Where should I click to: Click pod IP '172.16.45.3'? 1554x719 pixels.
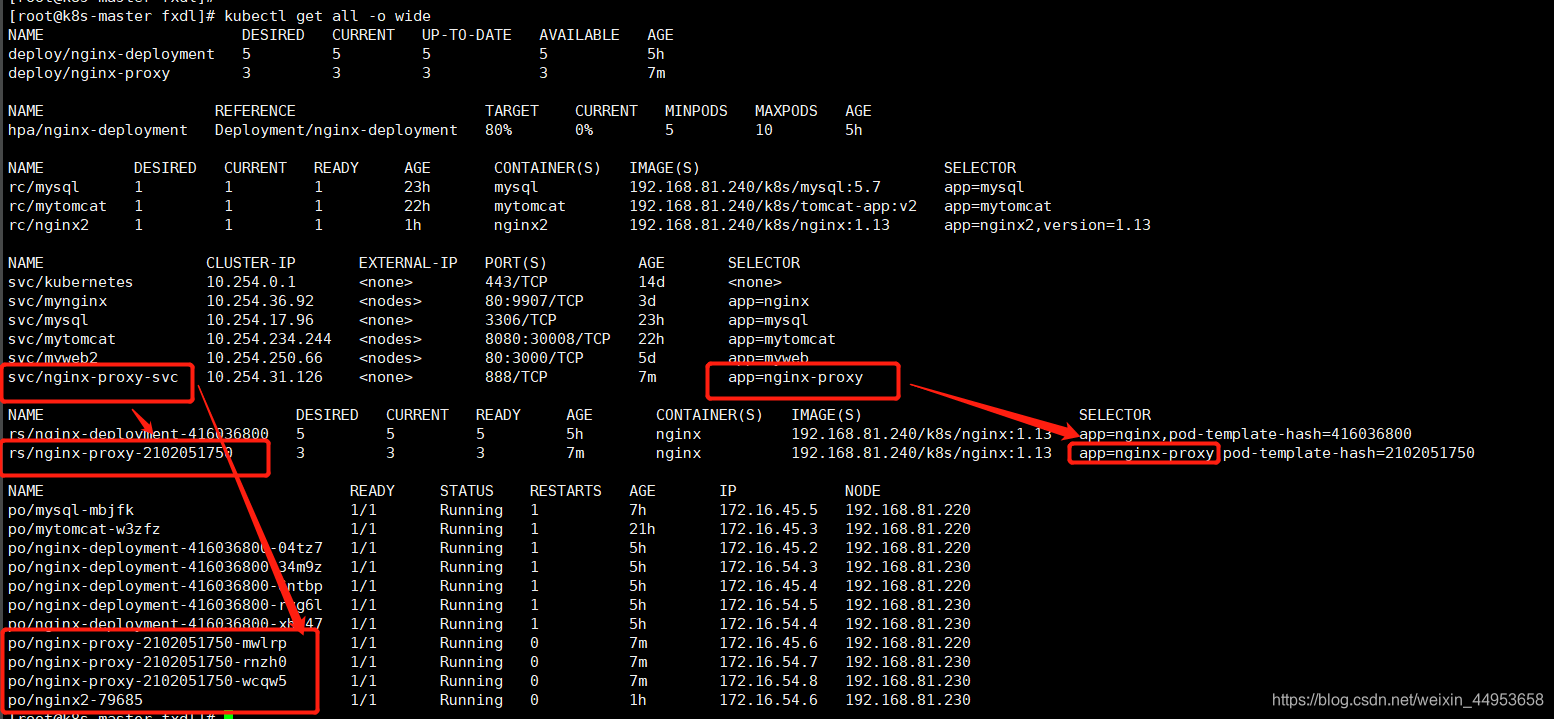768,529
